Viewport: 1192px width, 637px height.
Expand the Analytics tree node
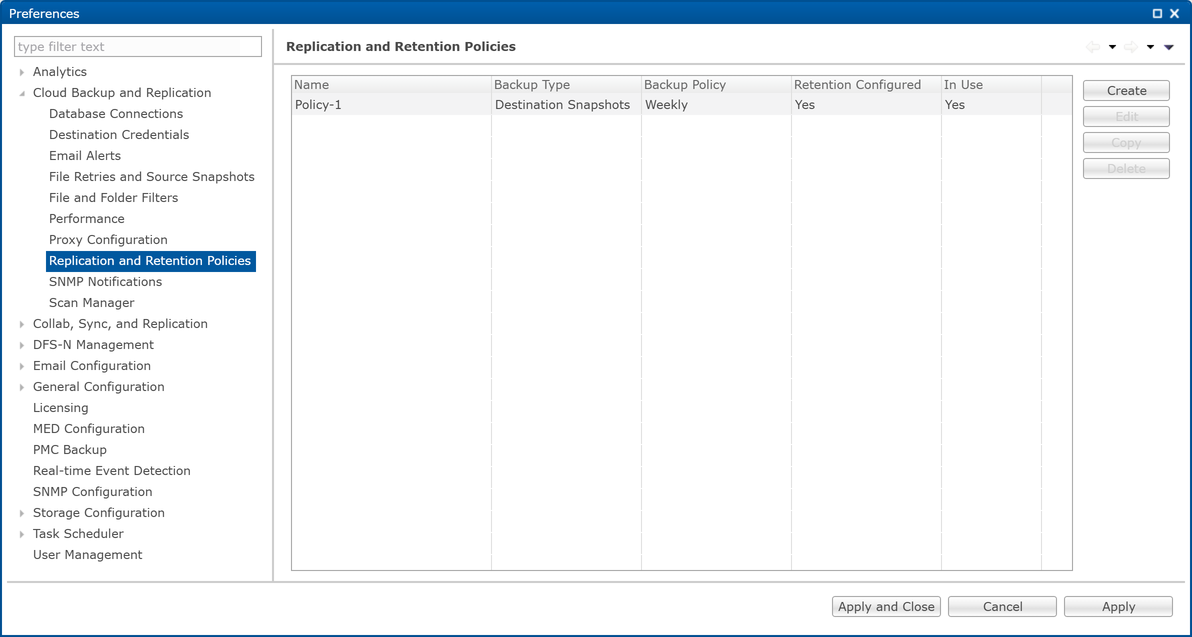[x=23, y=72]
